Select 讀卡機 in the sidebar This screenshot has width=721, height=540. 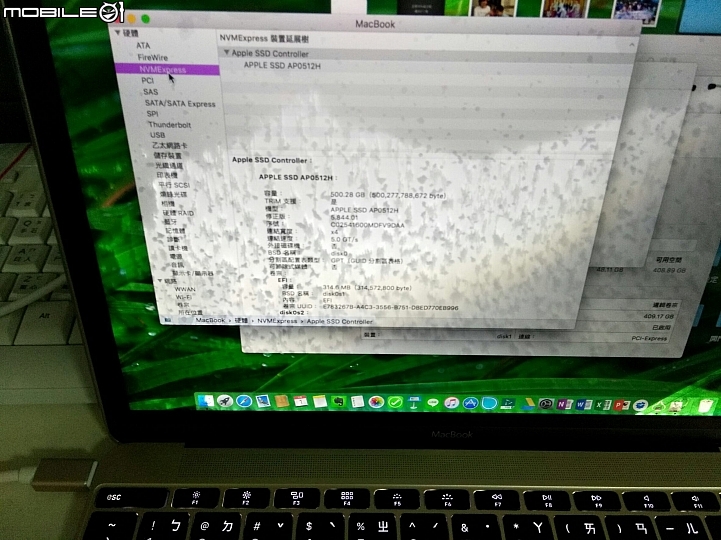tap(177, 248)
